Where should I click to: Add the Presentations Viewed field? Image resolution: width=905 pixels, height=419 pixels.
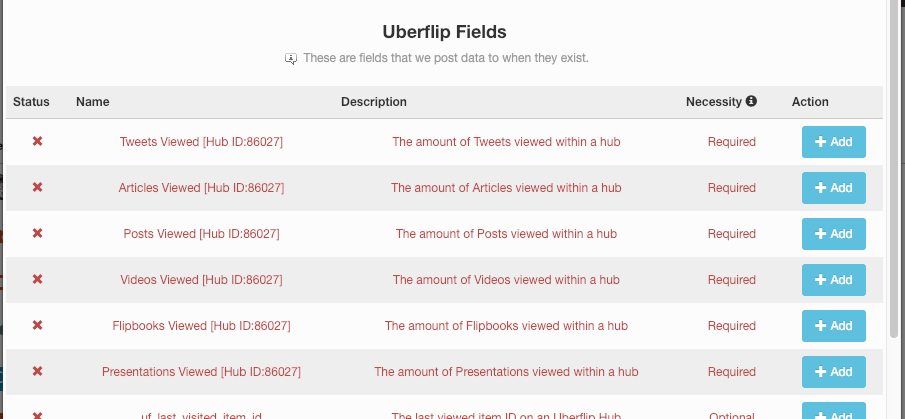(833, 372)
